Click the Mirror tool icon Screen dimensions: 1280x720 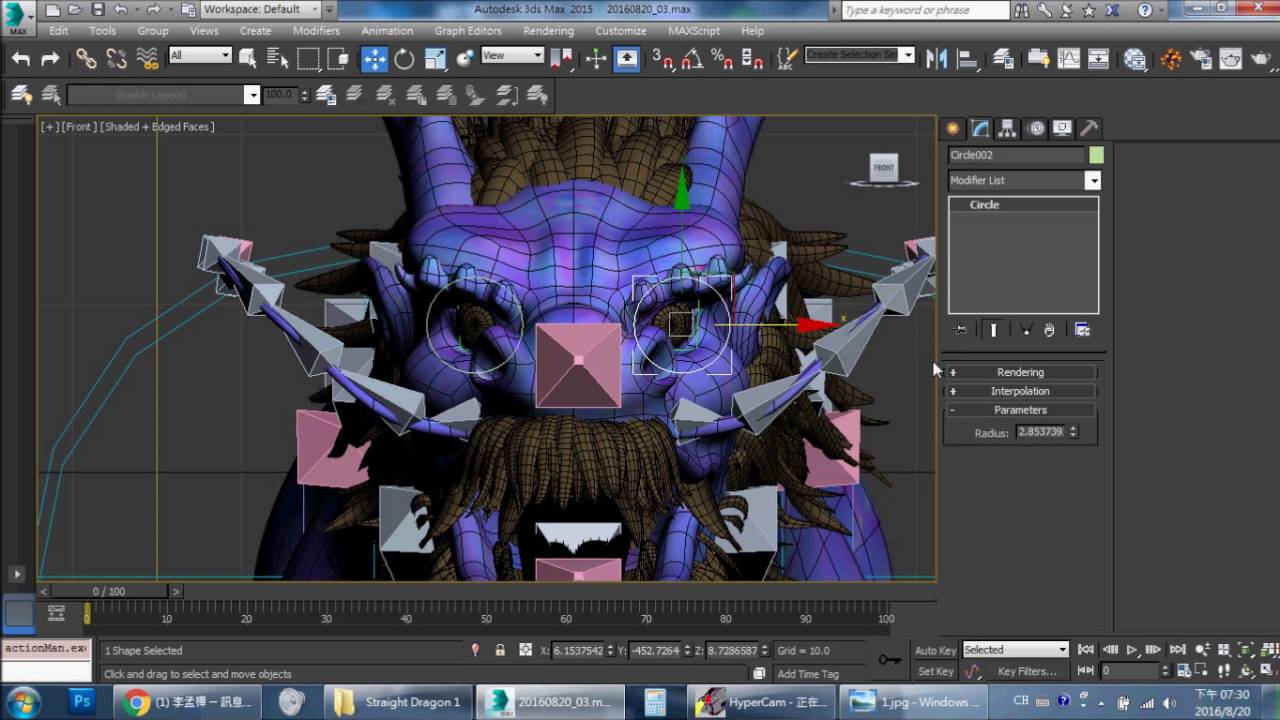pyautogui.click(x=936, y=59)
